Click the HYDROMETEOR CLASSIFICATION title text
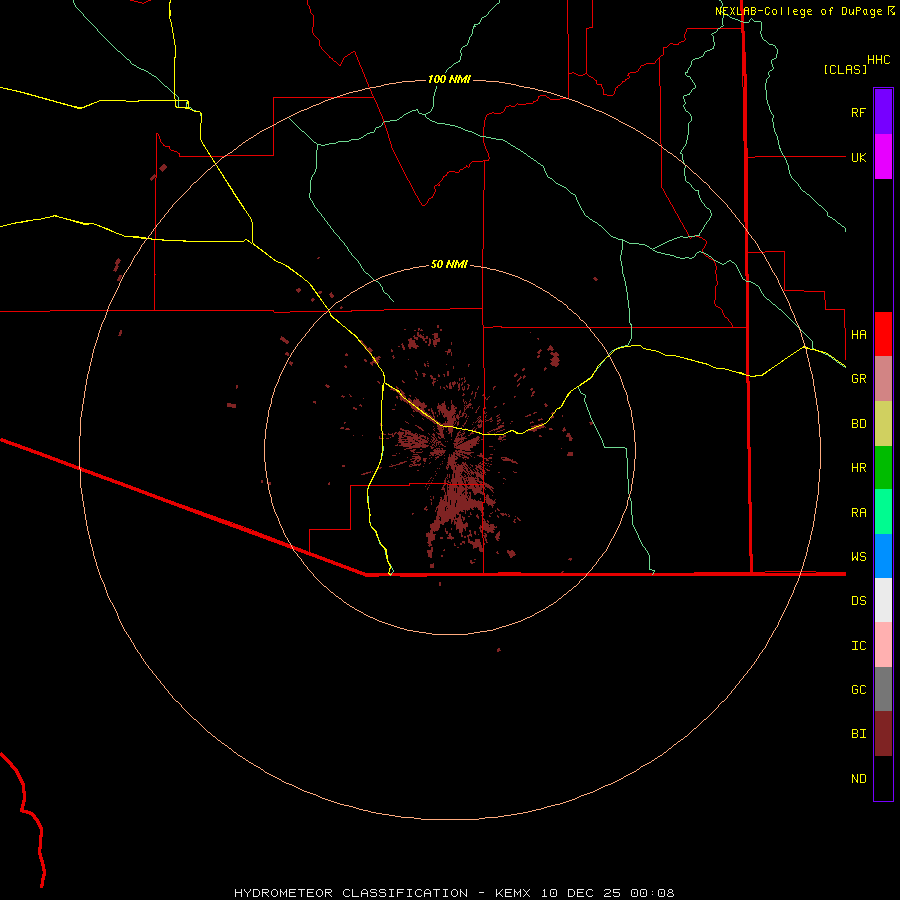This screenshot has height=900, width=900. point(351,893)
